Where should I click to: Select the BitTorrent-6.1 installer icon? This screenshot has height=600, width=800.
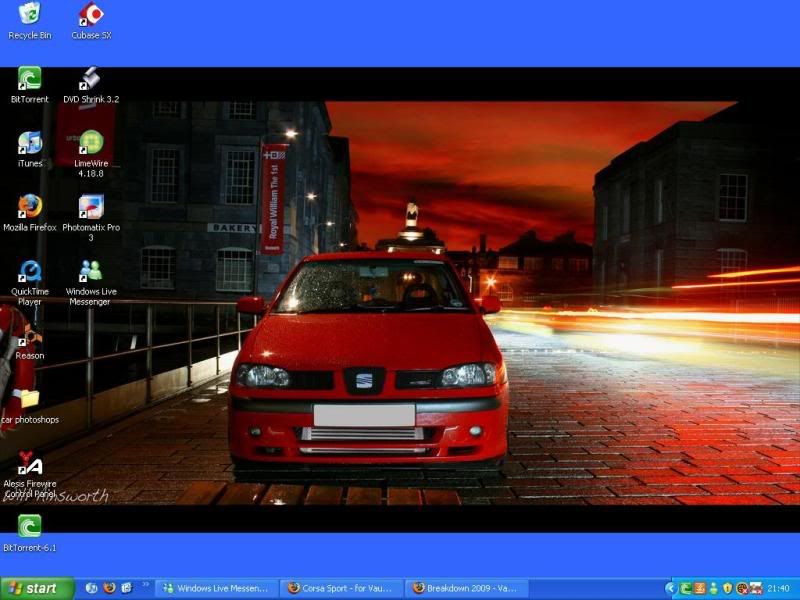pyautogui.click(x=30, y=527)
